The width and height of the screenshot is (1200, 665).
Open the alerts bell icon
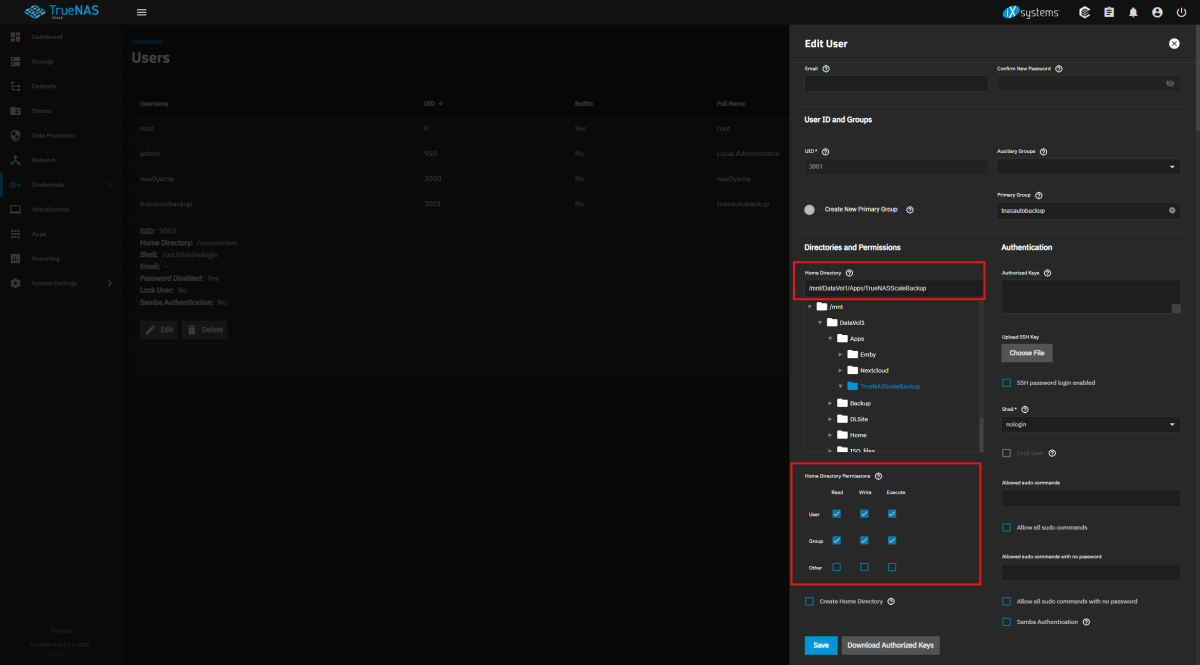(1133, 12)
